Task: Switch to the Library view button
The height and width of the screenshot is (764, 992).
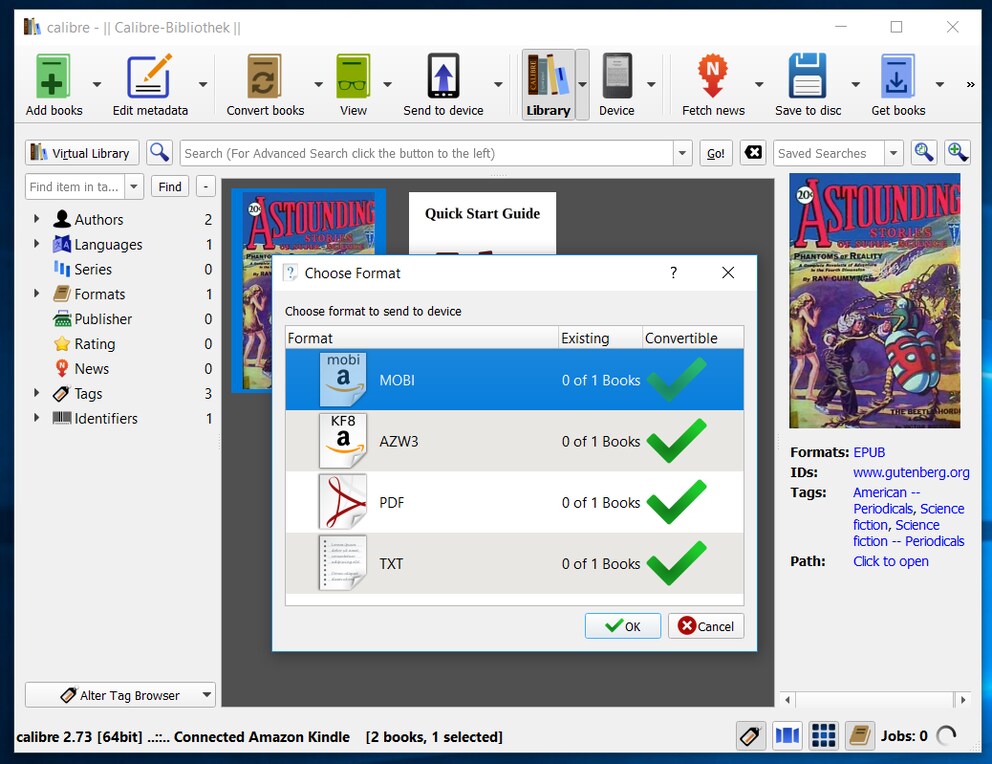Action: (548, 85)
